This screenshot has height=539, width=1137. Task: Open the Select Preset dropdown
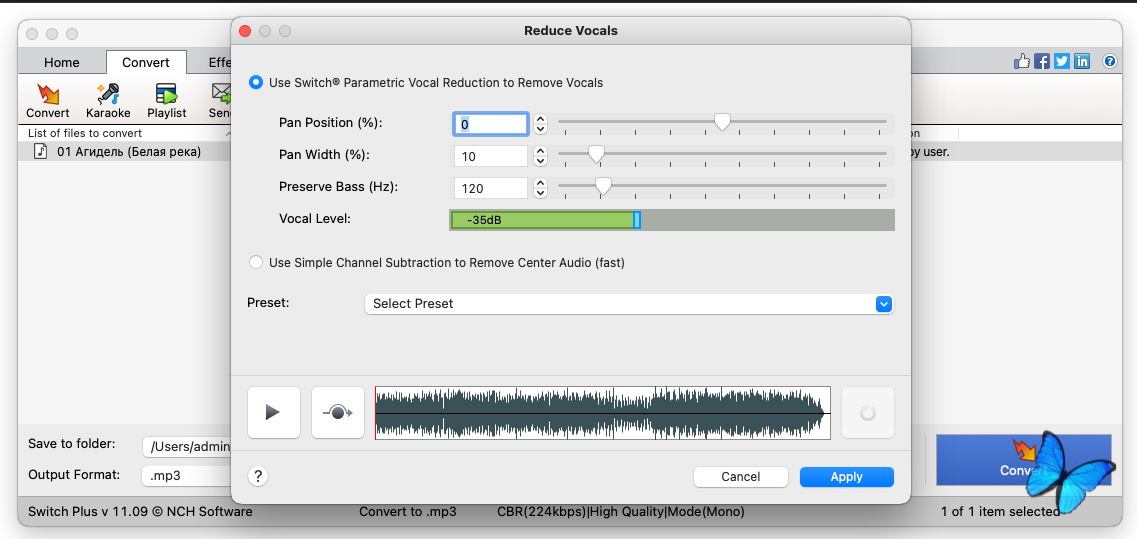pyautogui.click(x=628, y=304)
